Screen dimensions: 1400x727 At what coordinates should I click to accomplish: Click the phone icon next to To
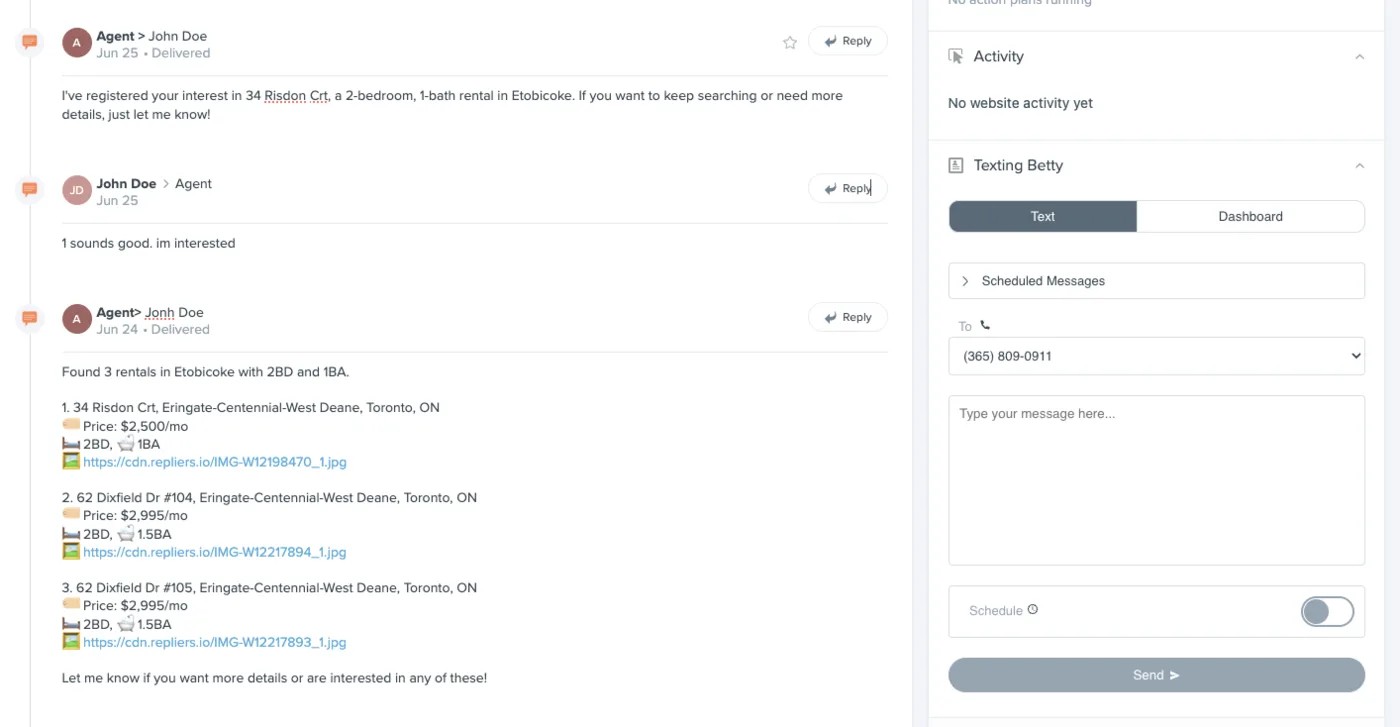click(x=985, y=325)
